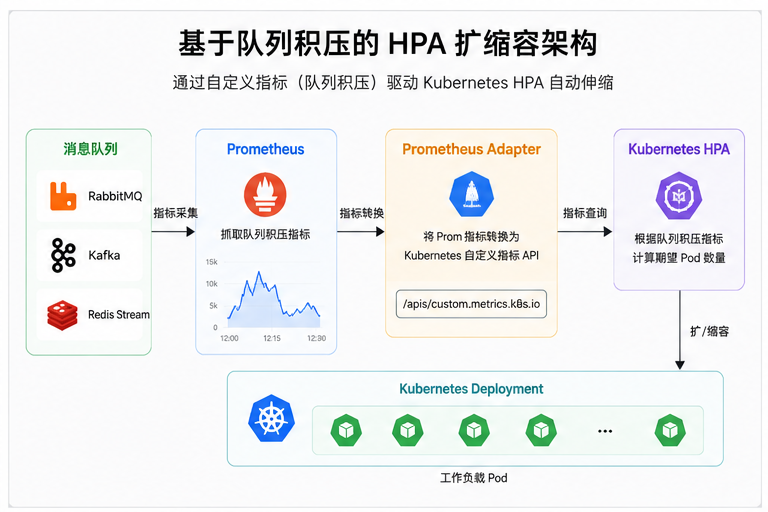768x512 pixels.
Task: Select the green pod icon after the ellipsis
Action: 670,430
